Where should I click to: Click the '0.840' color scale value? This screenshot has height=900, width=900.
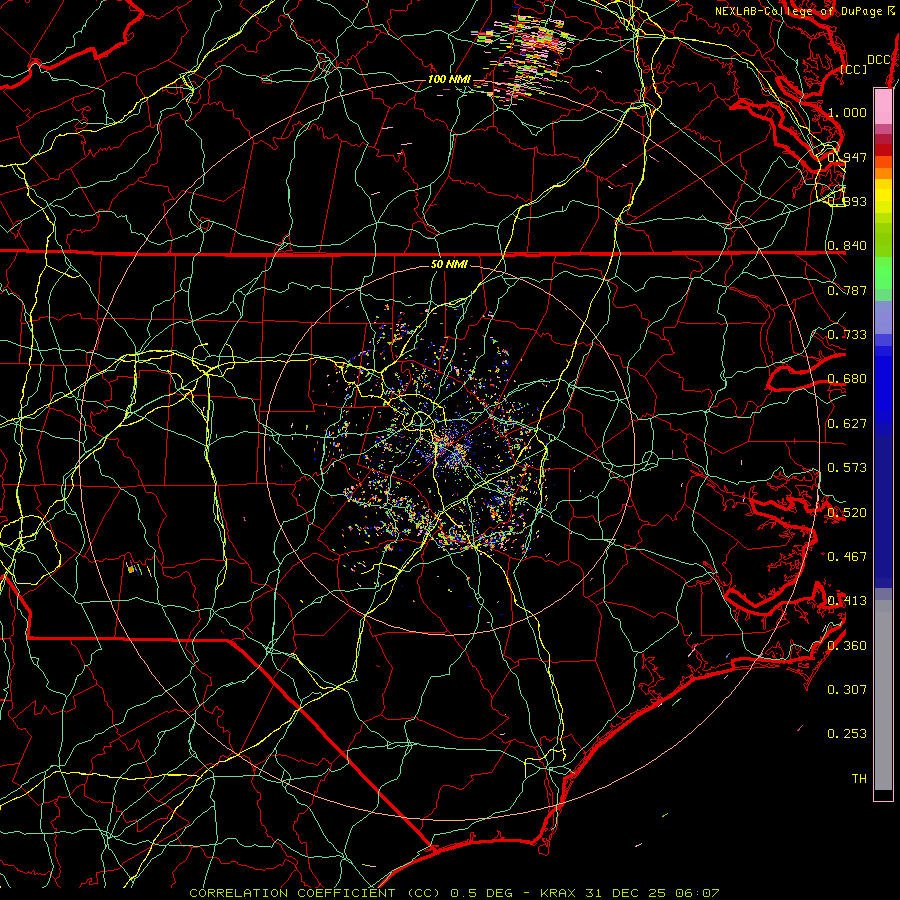click(847, 246)
